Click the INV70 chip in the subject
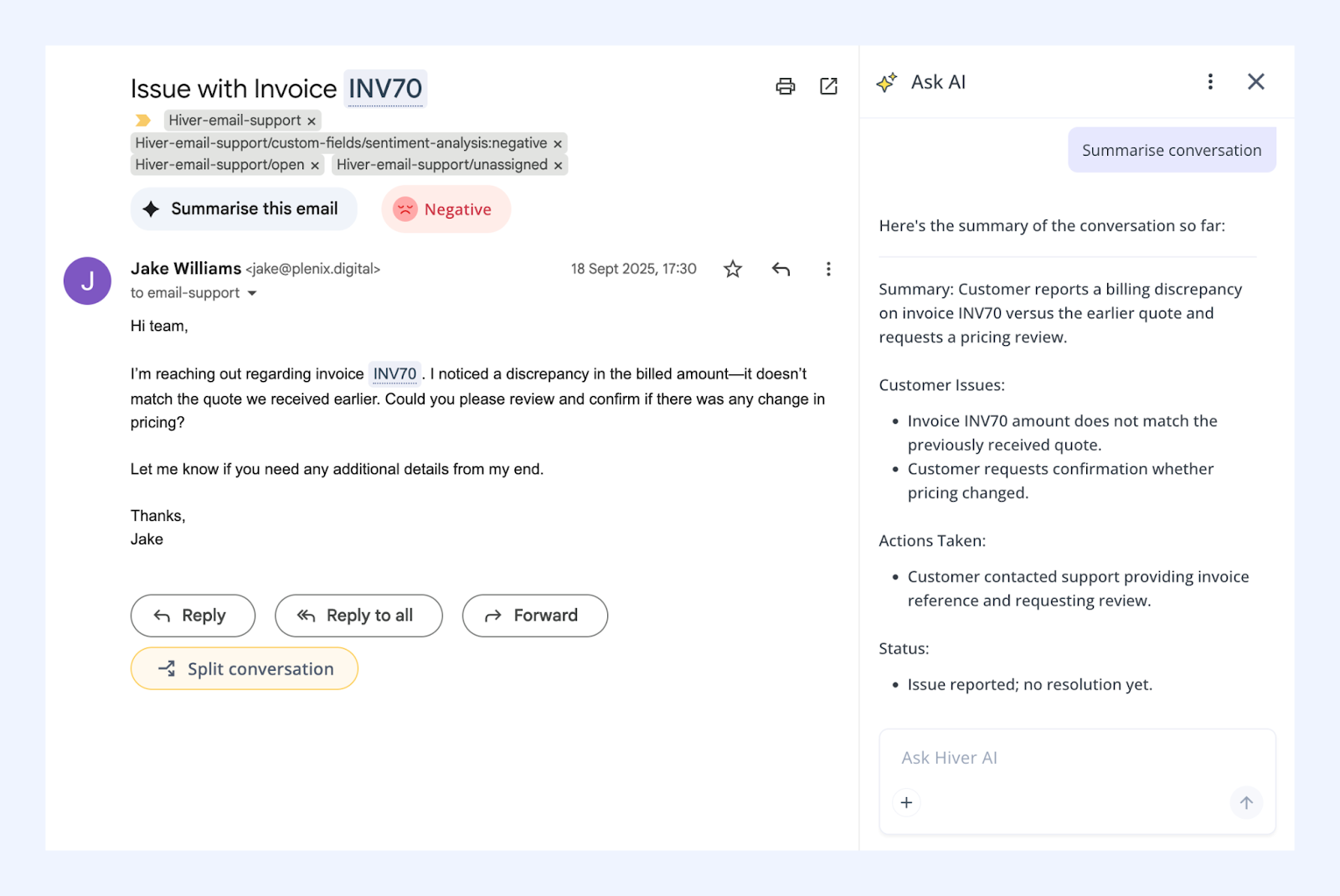 [385, 89]
